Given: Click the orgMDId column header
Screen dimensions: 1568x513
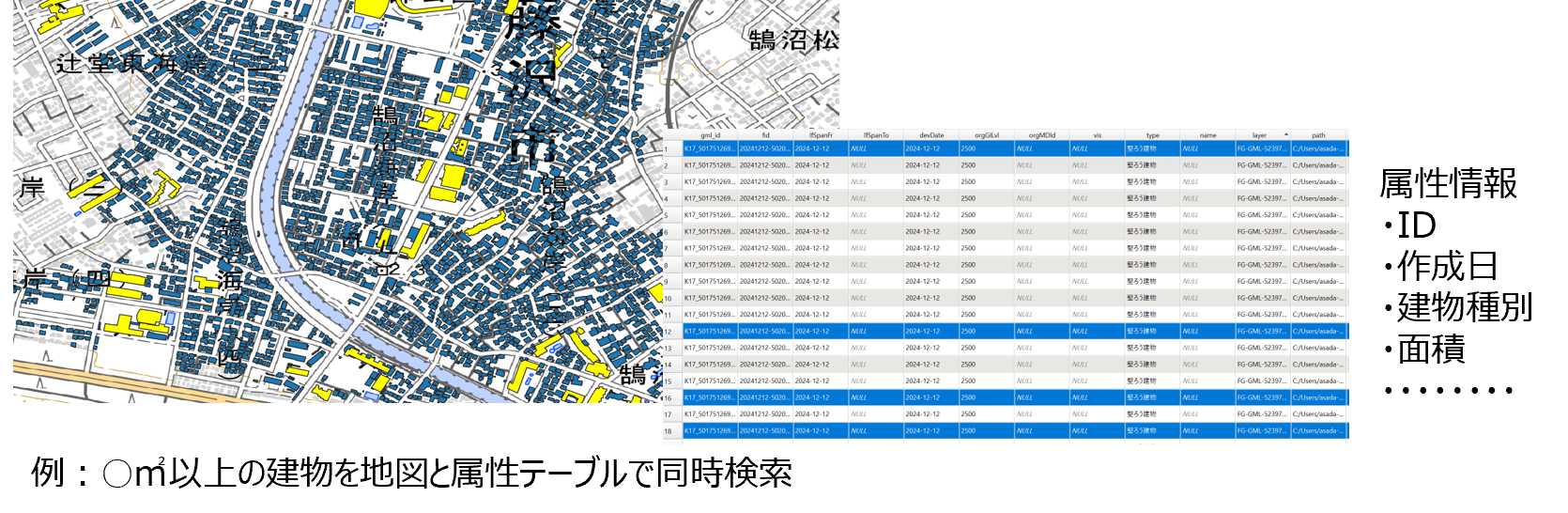Looking at the screenshot, I should pos(1041,135).
